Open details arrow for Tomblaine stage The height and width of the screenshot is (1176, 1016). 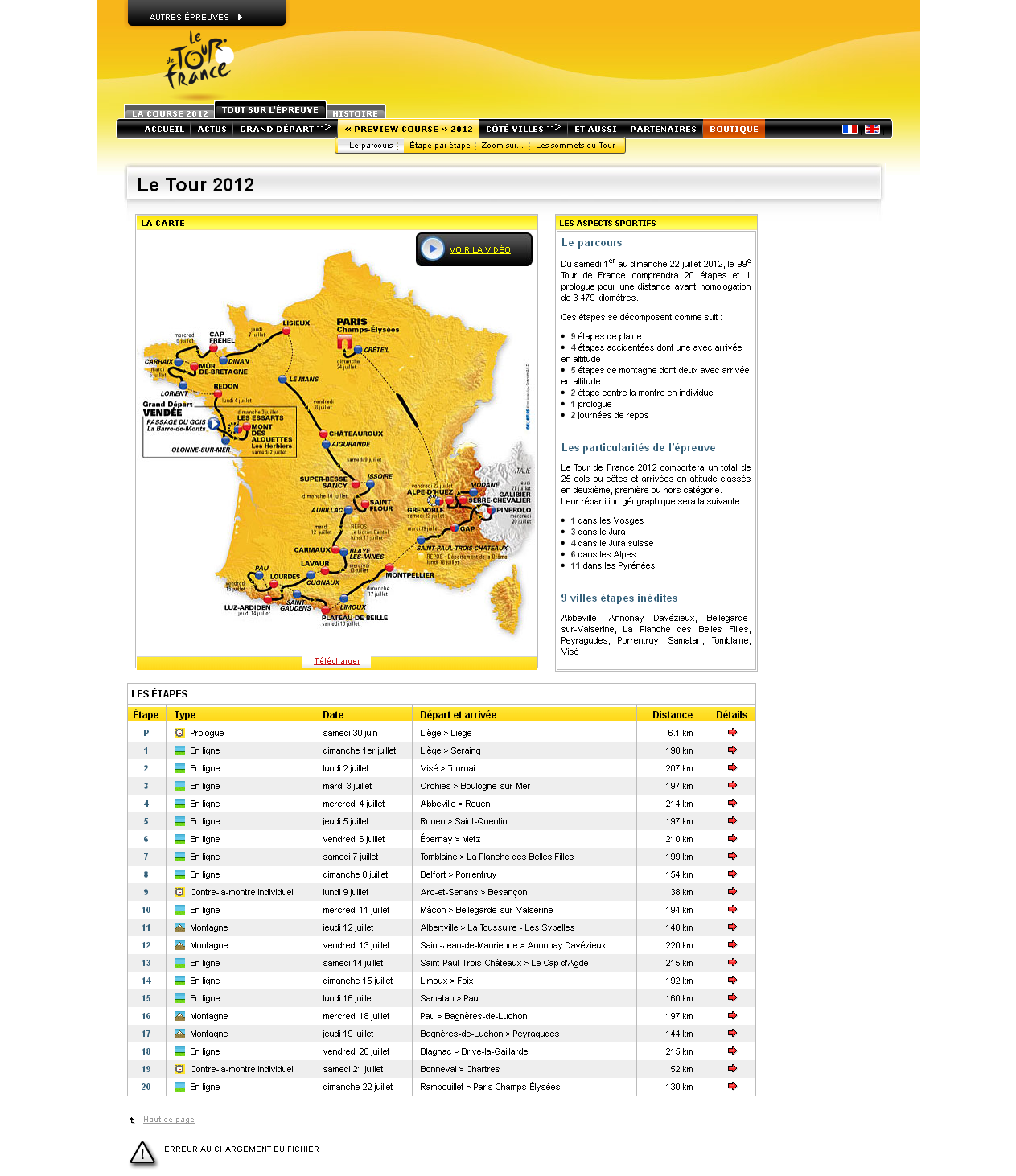pyautogui.click(x=732, y=856)
